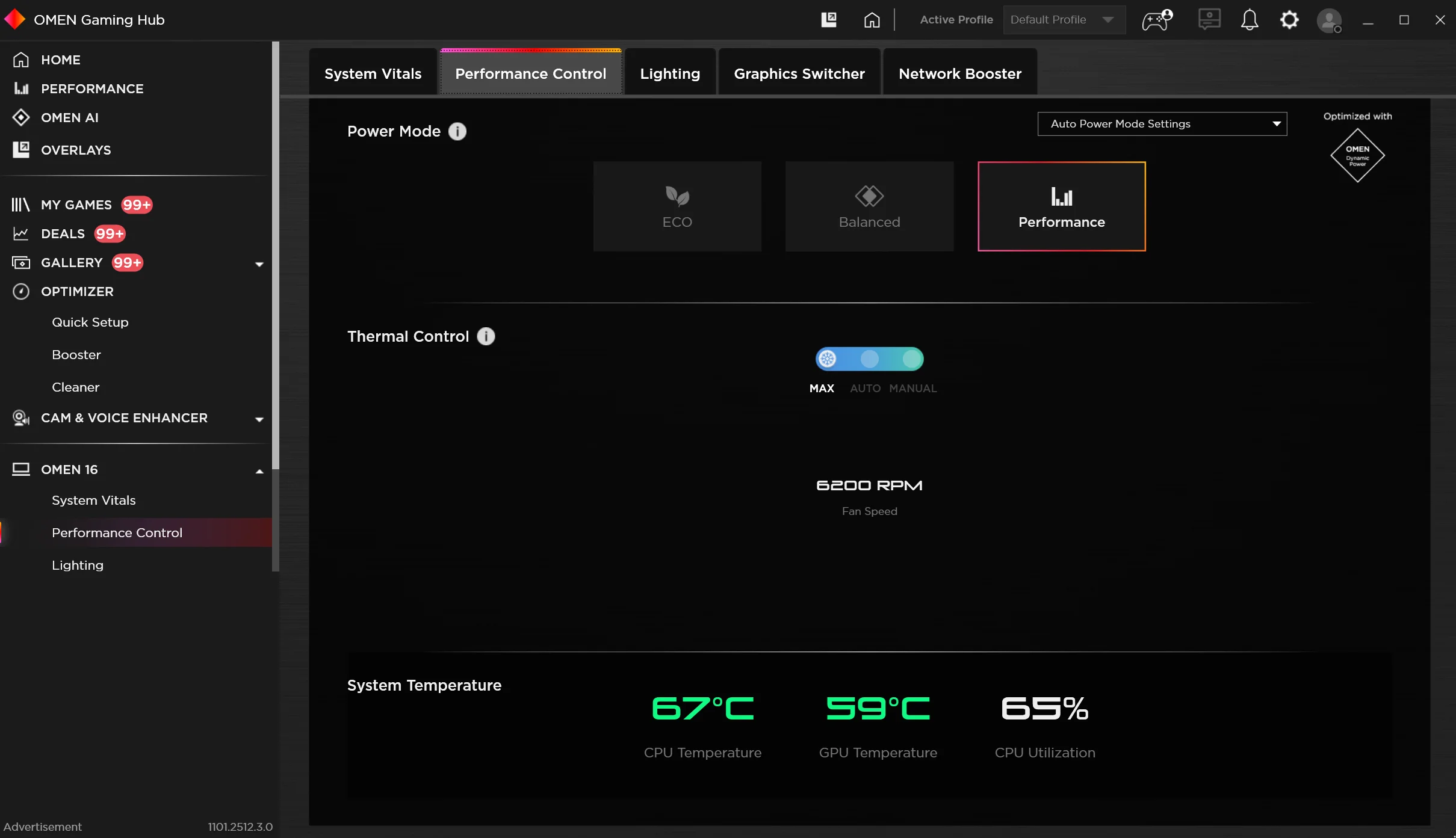Click the overlay icon in top bar
Image resolution: width=1456 pixels, height=838 pixels.
point(829,20)
